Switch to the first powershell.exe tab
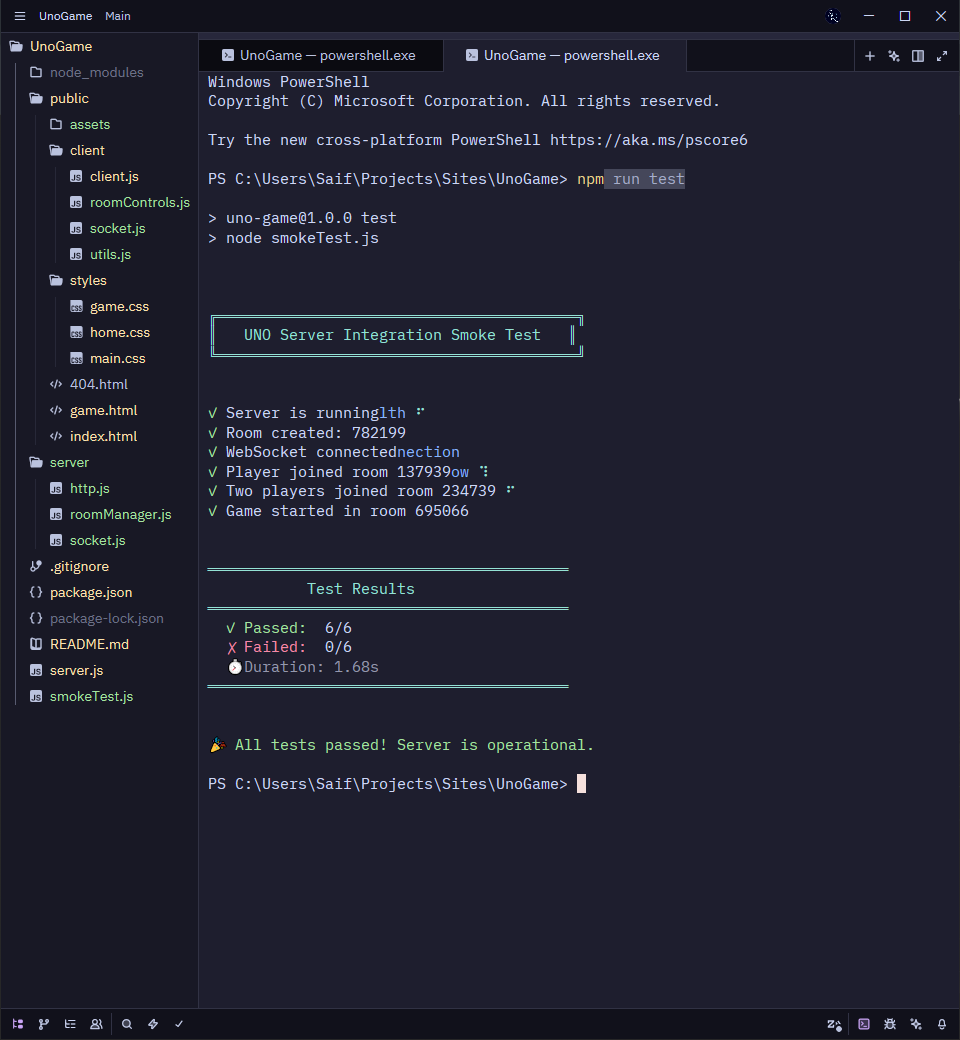This screenshot has height=1040, width=960. coord(320,56)
